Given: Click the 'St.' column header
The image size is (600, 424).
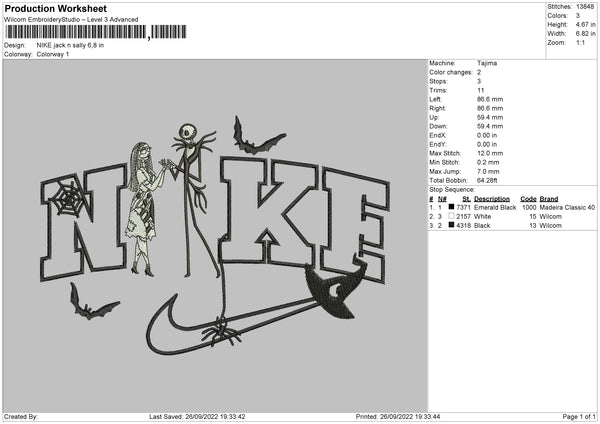Looking at the screenshot, I should (466, 199).
